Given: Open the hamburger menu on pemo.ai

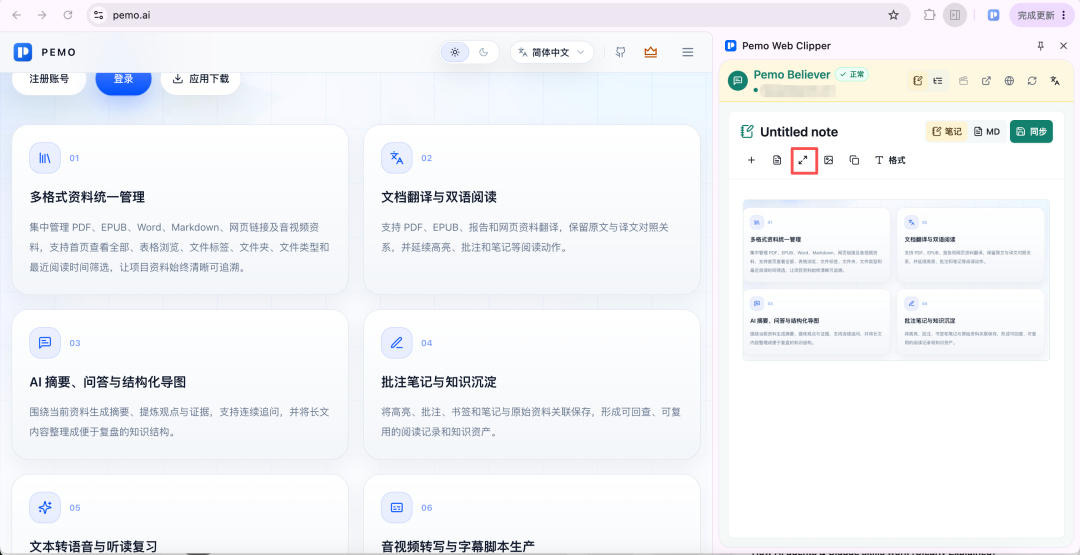Looking at the screenshot, I should click(687, 52).
